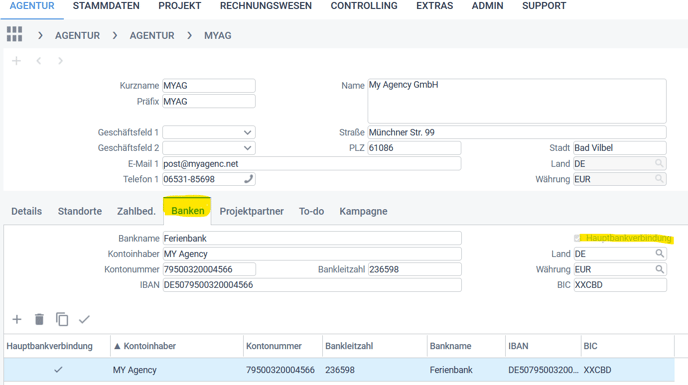
Task: Open the STAMMDATEN menu
Action: point(106,6)
